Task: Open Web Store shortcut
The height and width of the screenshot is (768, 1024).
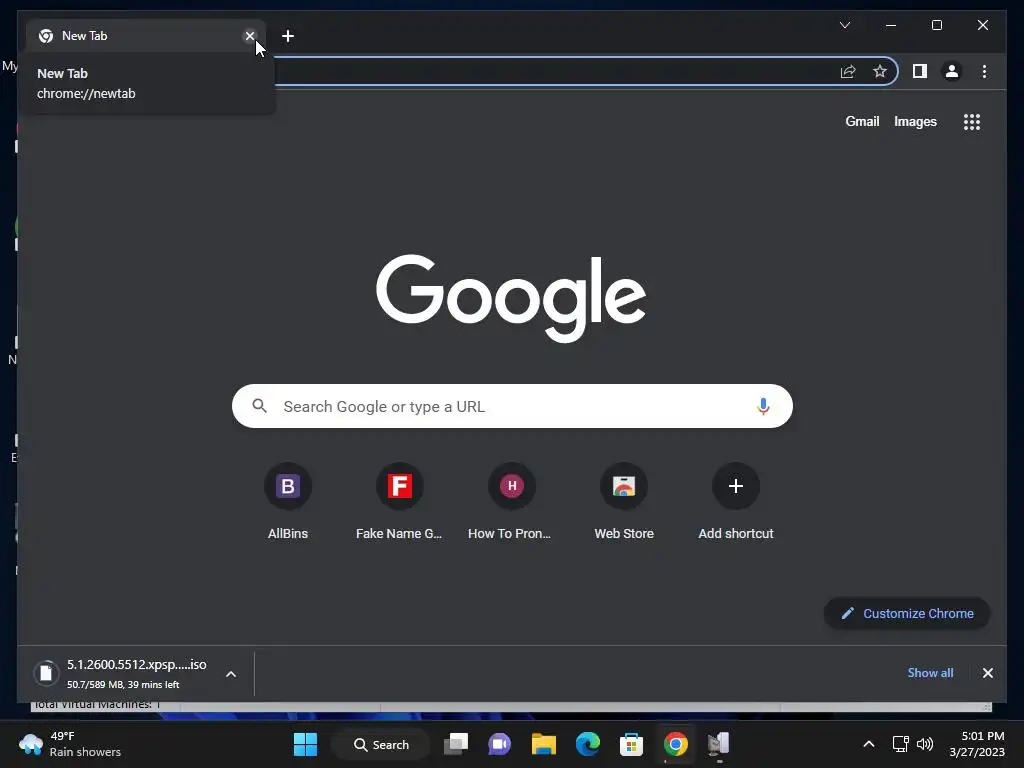Action: (624, 502)
